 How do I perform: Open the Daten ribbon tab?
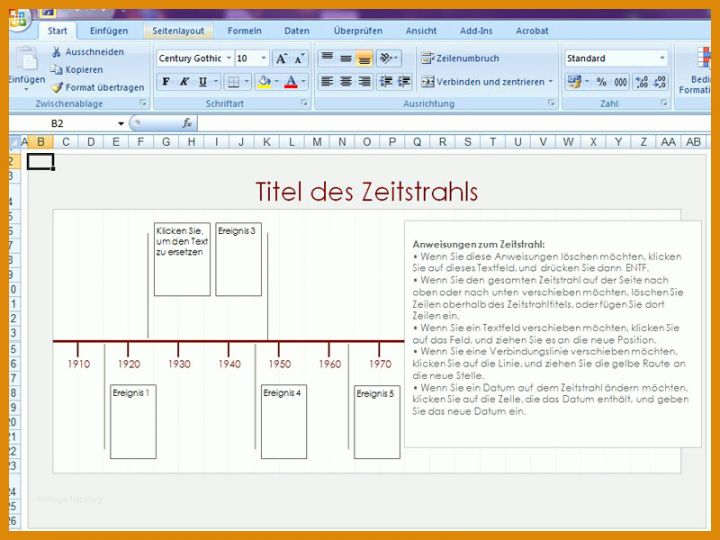coord(297,31)
